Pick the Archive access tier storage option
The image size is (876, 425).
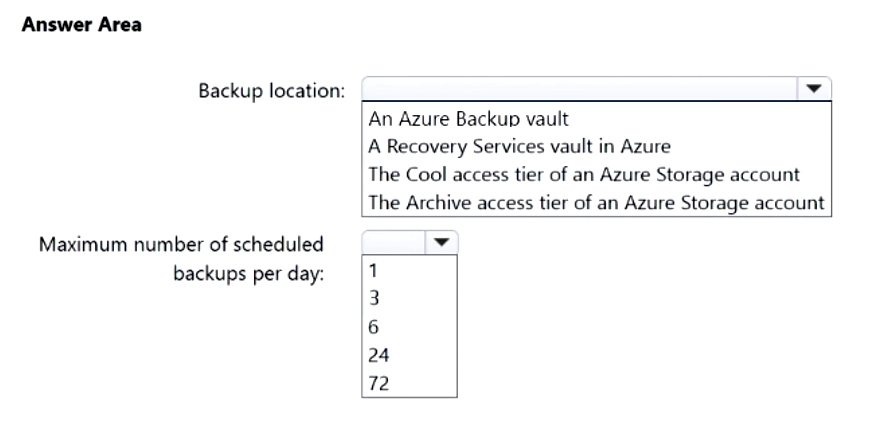click(x=596, y=202)
